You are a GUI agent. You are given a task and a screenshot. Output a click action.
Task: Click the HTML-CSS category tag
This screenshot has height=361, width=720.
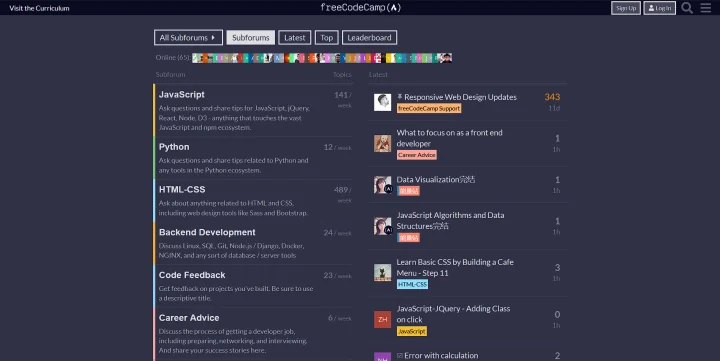tap(412, 284)
